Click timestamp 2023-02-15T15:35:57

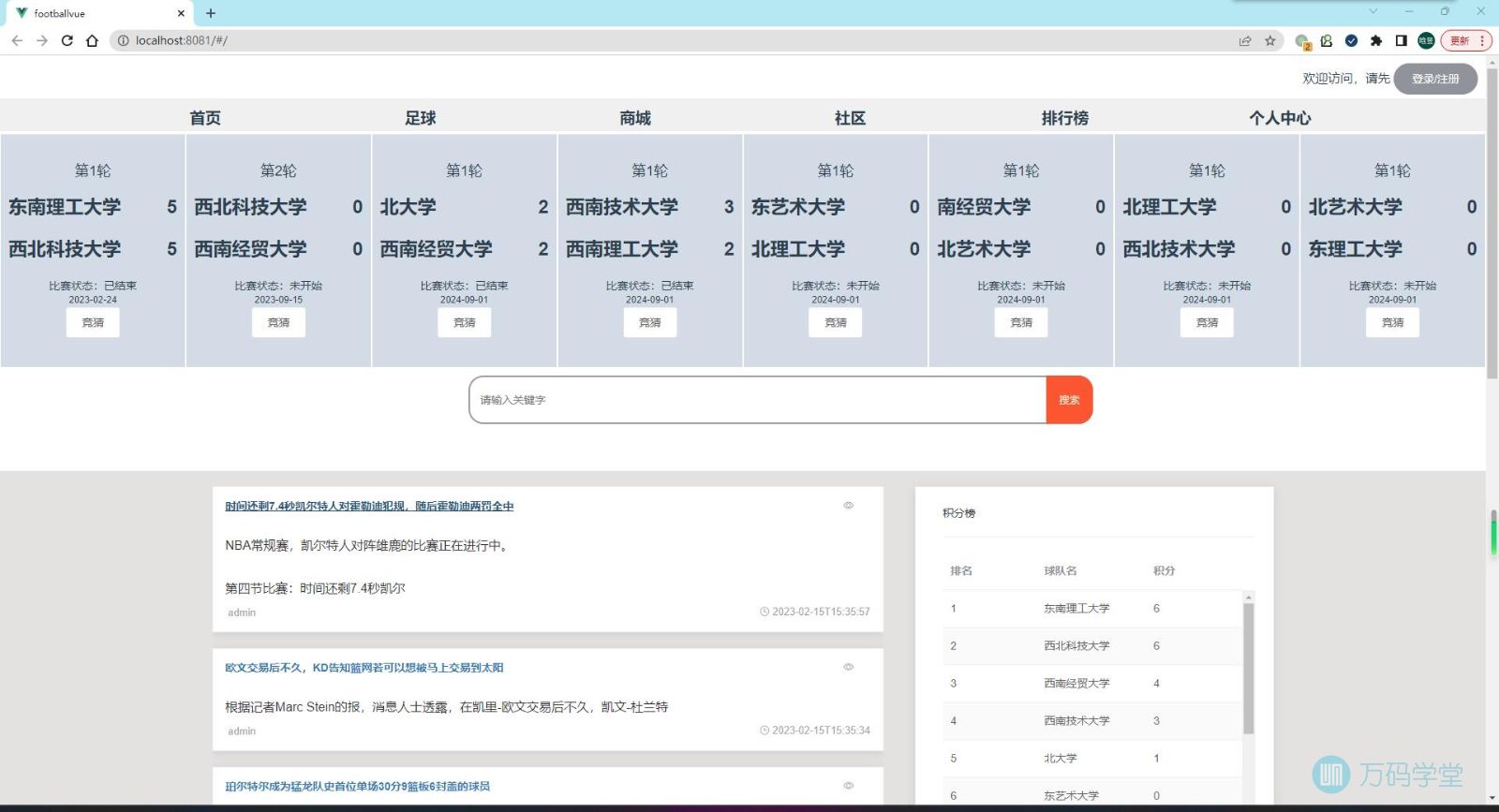click(821, 612)
